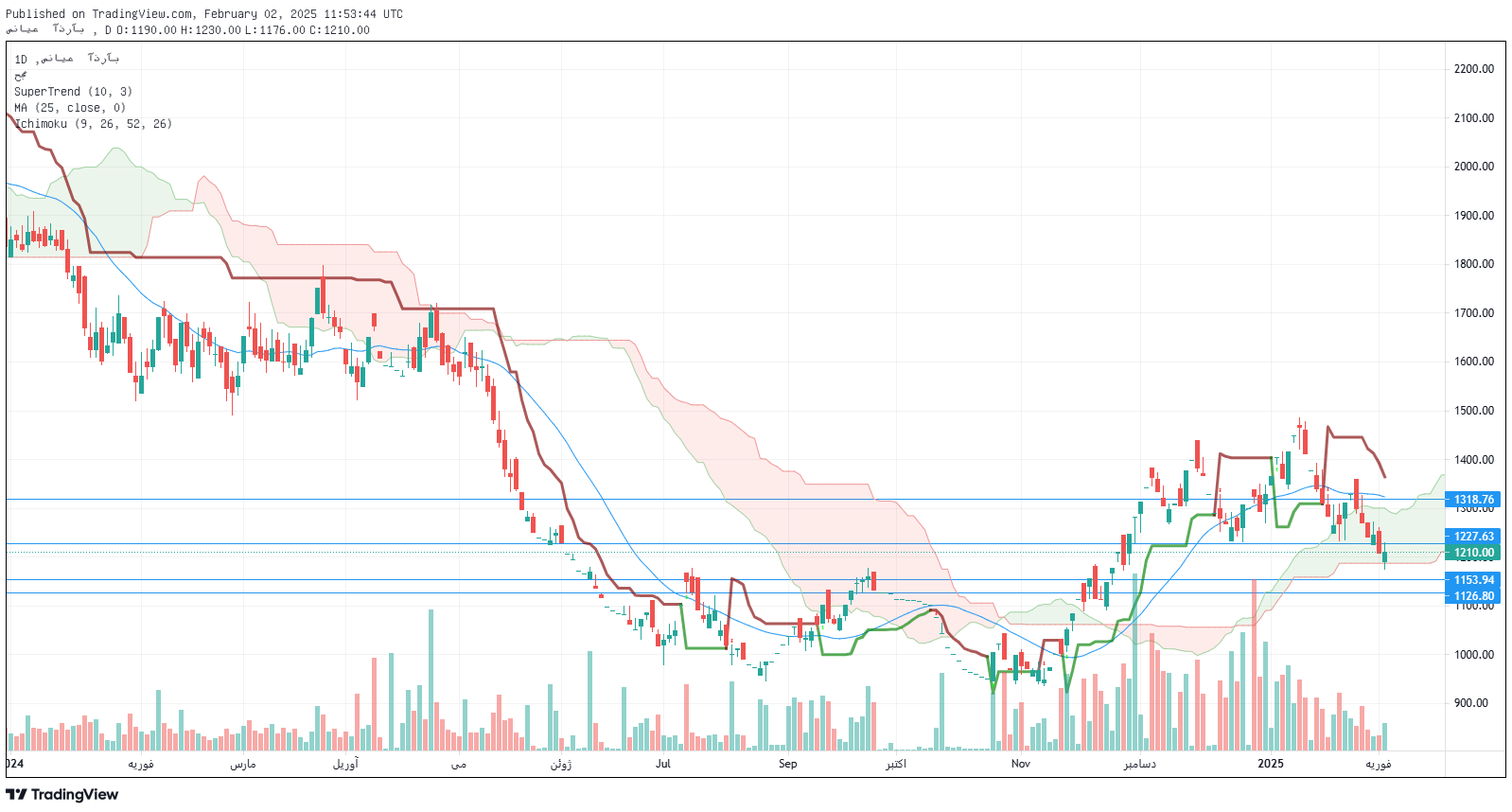Viewport: 1512px width, 812px height.
Task: Click the OHLC values line with C:1210.00
Action: (187, 30)
